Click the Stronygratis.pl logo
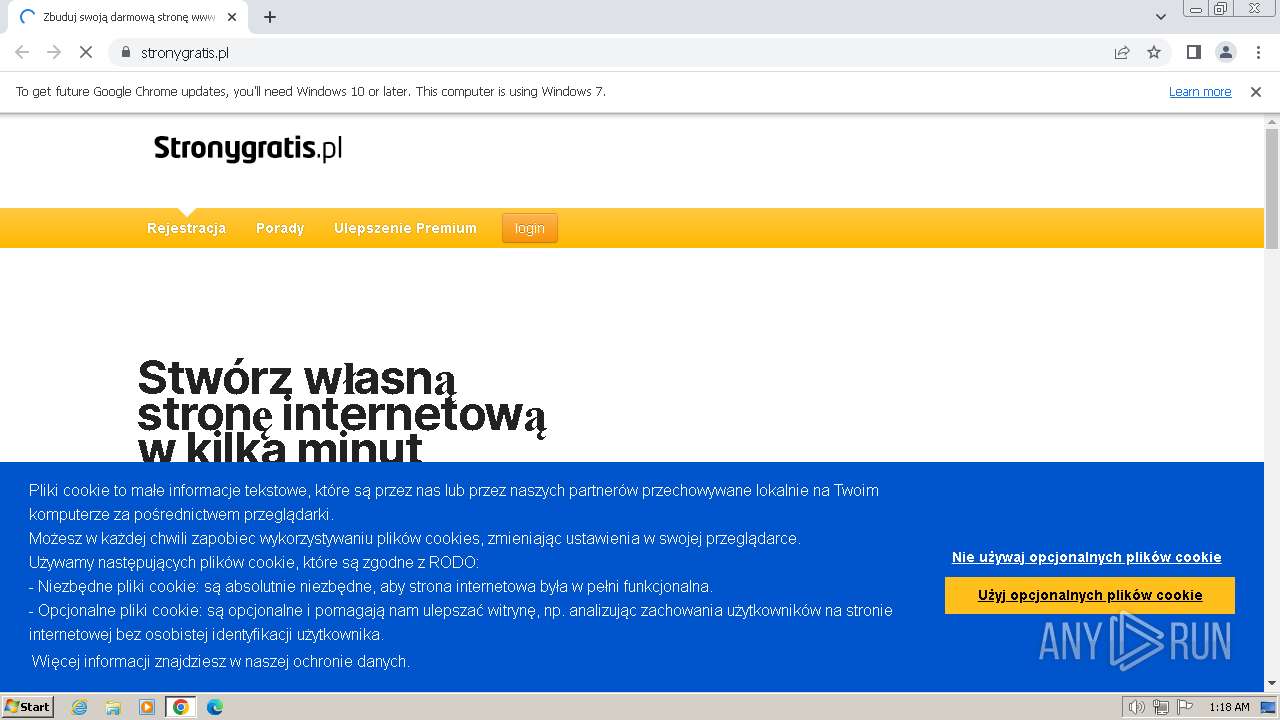Screen dimensions: 1280x720 248,149
